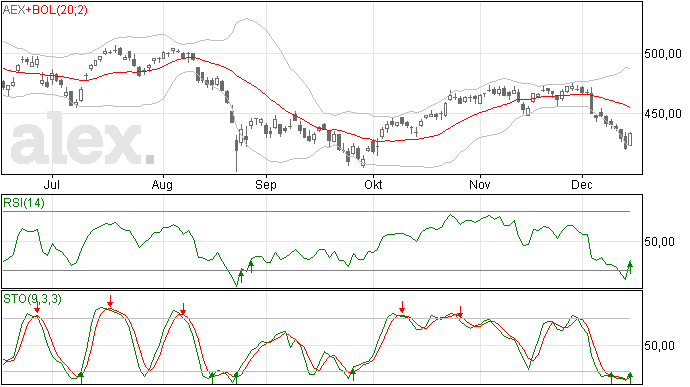Select the Okt month label
Viewport: 690px width, 387px height.
click(x=373, y=184)
